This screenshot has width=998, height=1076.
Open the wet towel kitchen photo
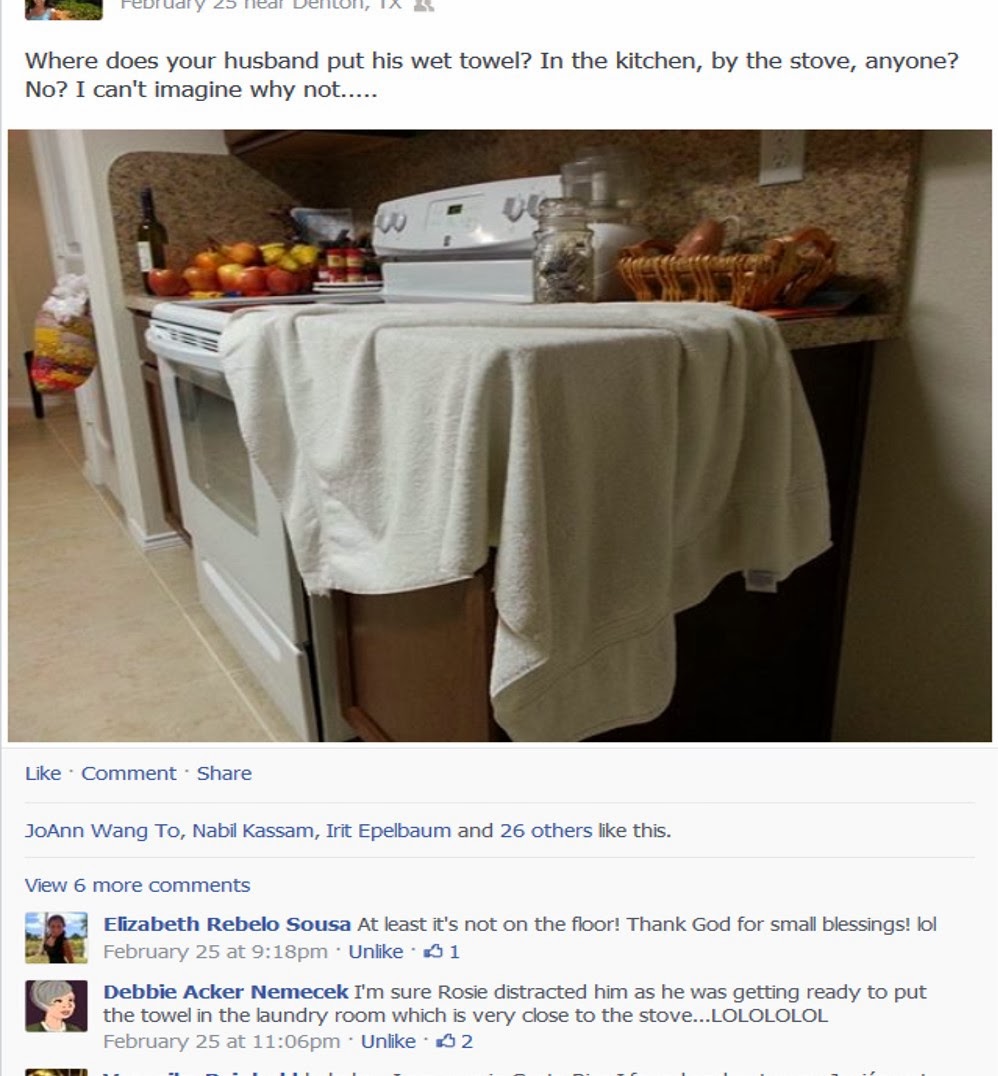tap(500, 436)
